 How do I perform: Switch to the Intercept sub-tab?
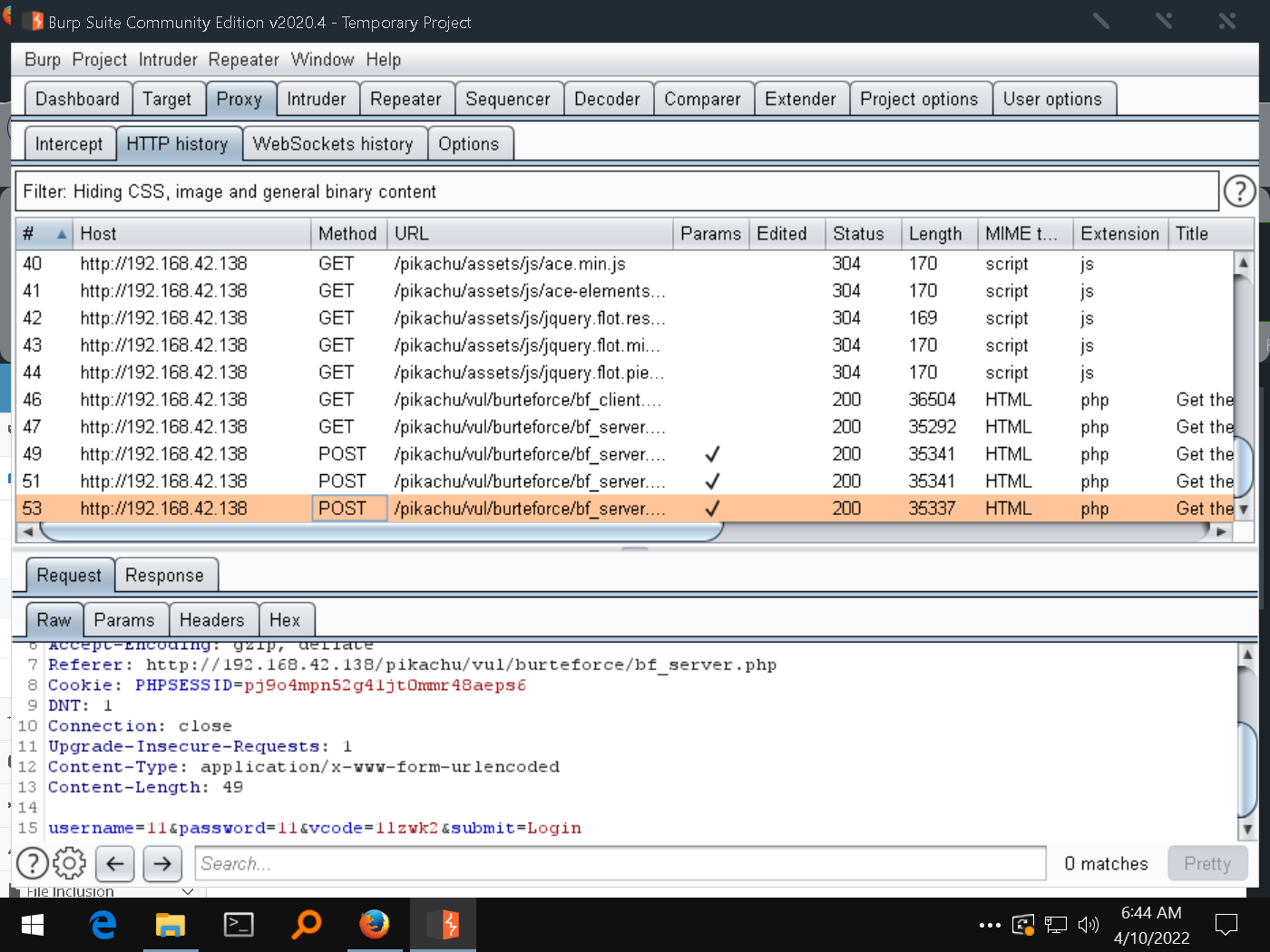click(69, 144)
